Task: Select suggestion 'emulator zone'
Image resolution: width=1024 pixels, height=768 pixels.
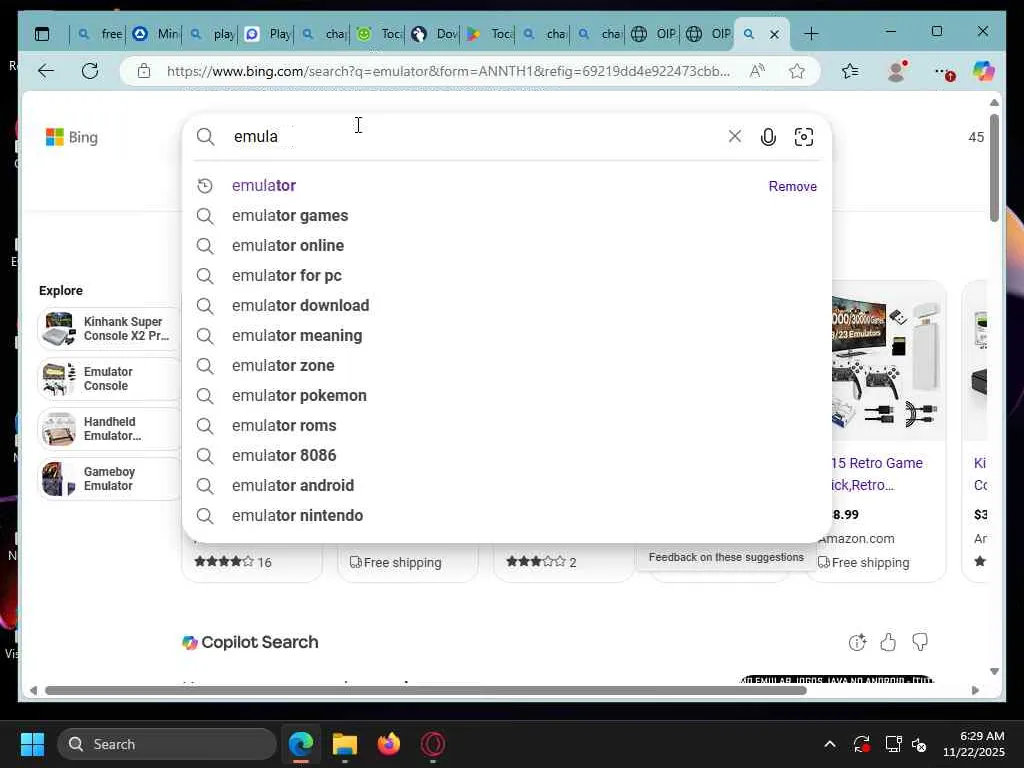Action: coord(506,366)
